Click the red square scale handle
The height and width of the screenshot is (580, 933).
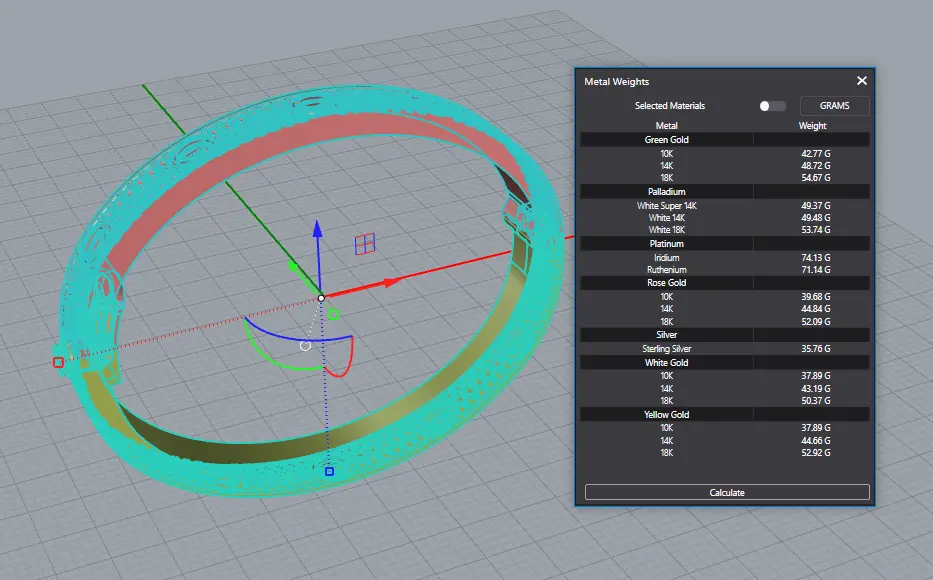(58, 362)
